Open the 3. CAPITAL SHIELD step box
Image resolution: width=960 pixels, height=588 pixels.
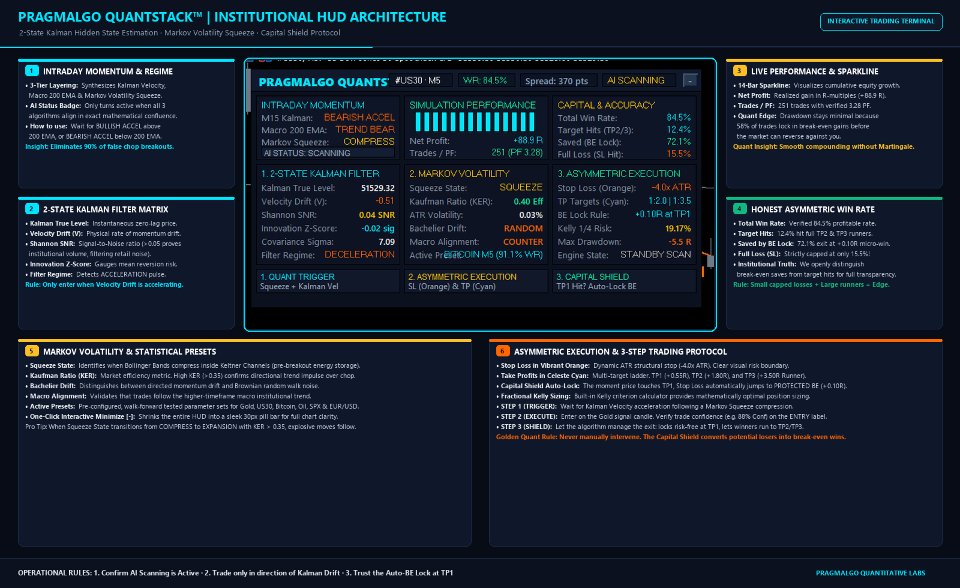pyautogui.click(x=624, y=281)
